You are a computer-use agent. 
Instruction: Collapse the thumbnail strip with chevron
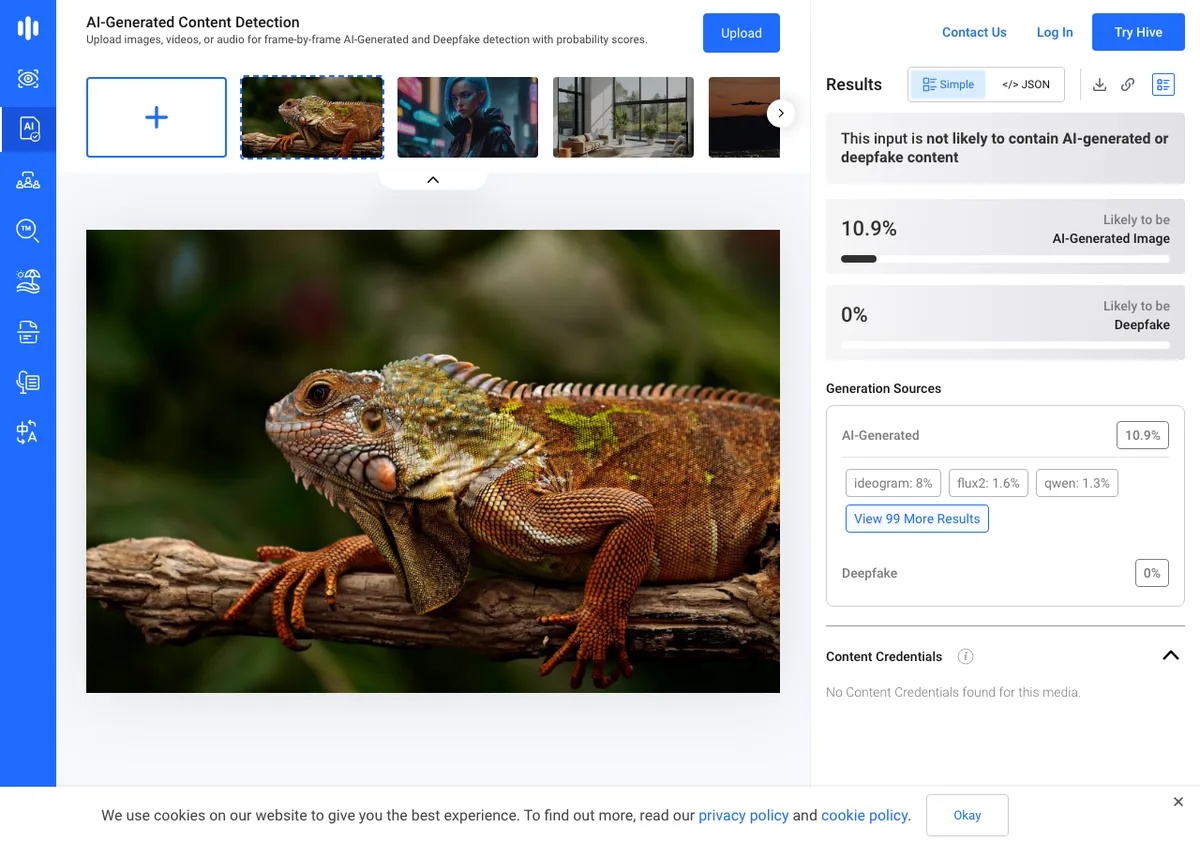pos(433,180)
